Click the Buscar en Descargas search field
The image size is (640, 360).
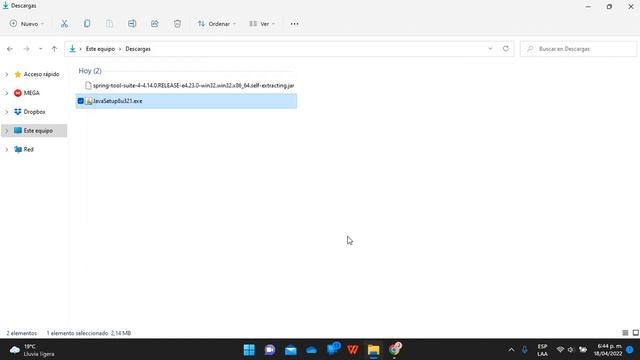click(578, 49)
